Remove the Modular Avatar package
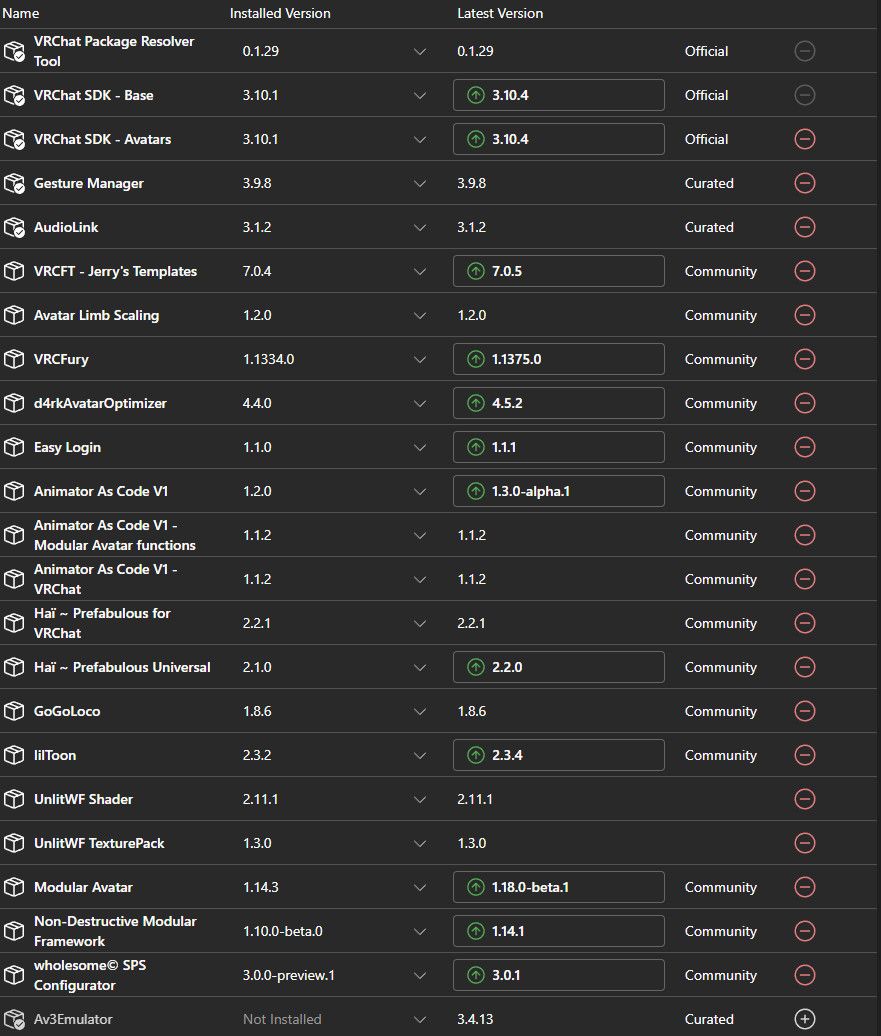 (804, 887)
